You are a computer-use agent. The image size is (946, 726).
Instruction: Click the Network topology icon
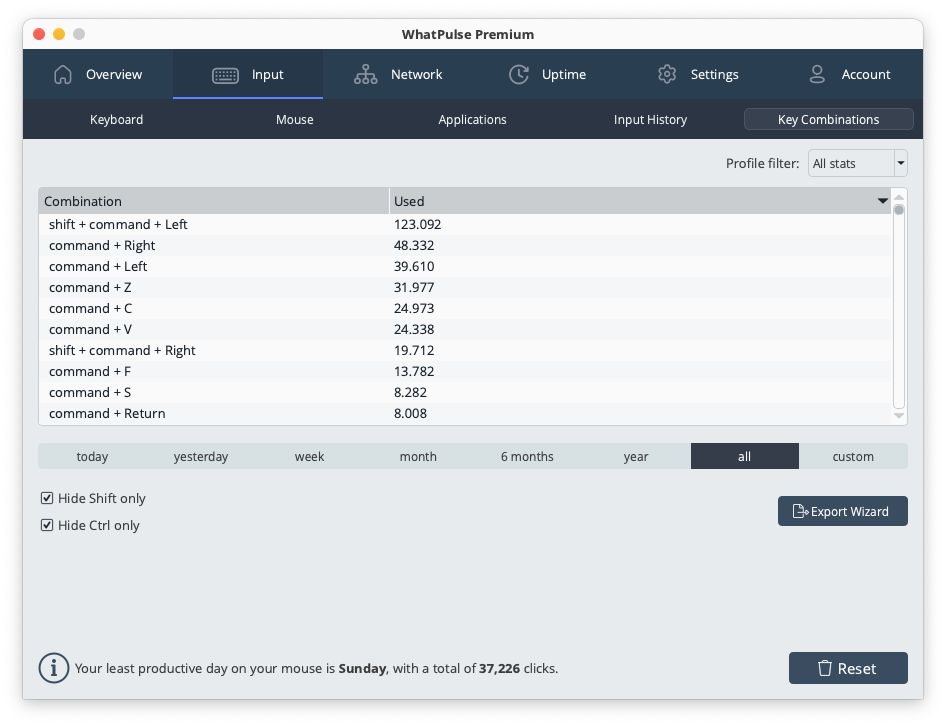click(365, 75)
